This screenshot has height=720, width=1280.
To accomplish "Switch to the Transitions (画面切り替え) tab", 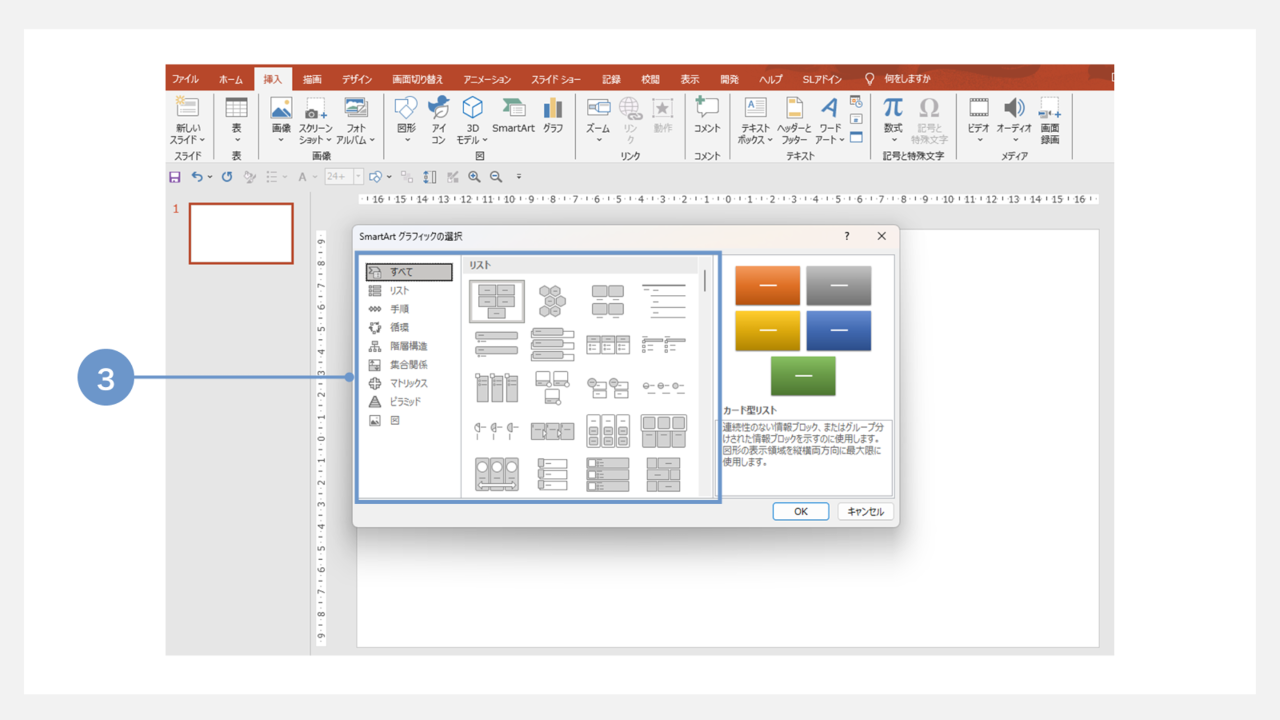I will tap(418, 79).
